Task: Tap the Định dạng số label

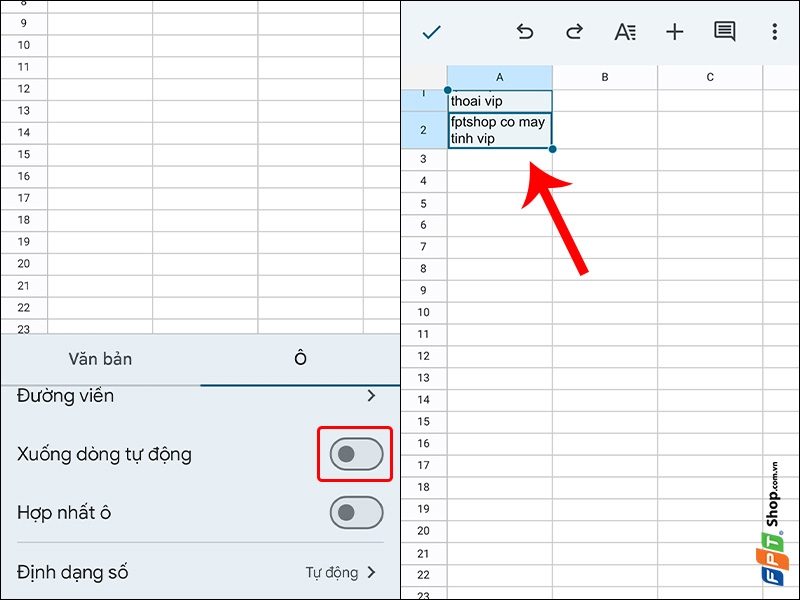Action: (x=72, y=572)
